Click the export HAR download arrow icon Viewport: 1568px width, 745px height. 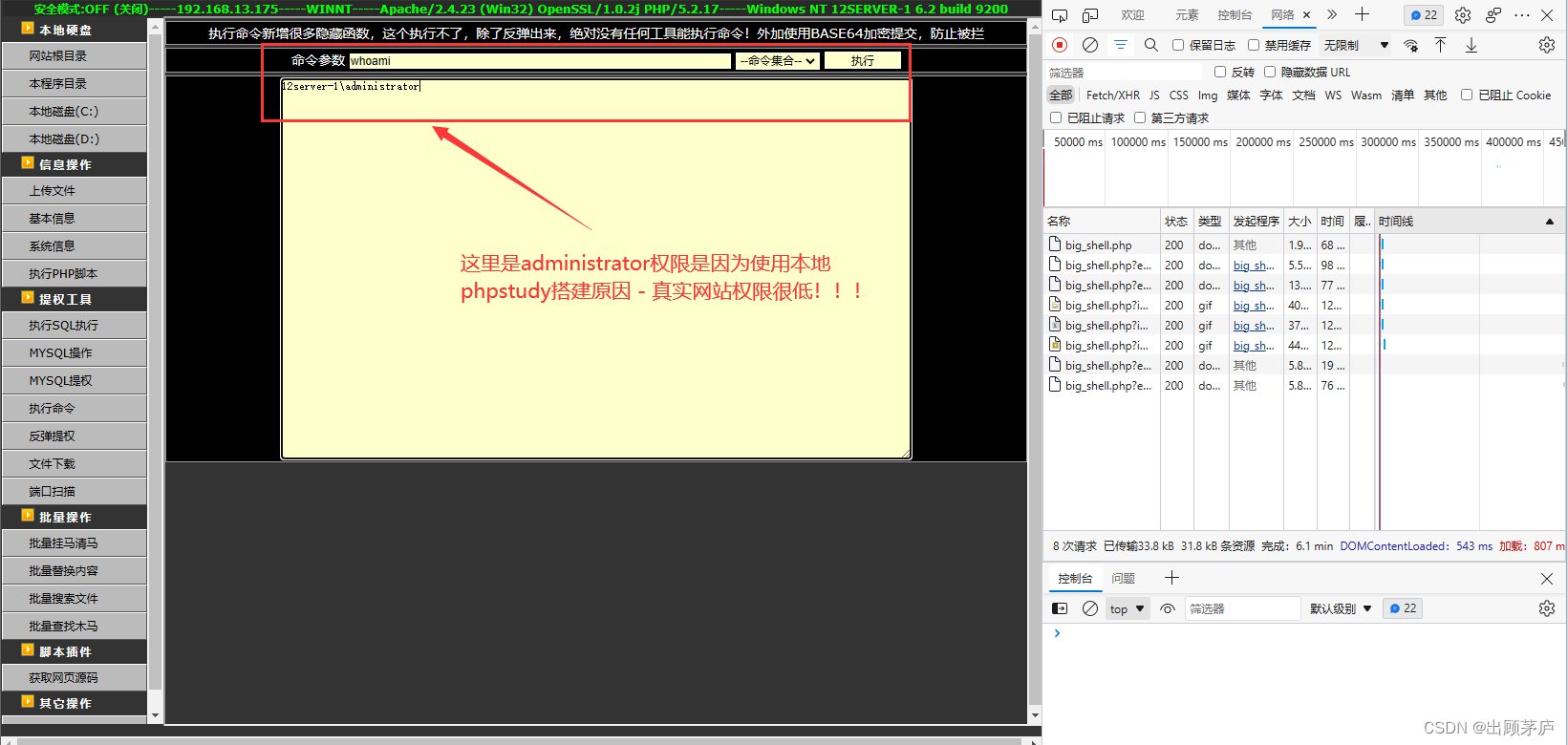pos(1471,45)
